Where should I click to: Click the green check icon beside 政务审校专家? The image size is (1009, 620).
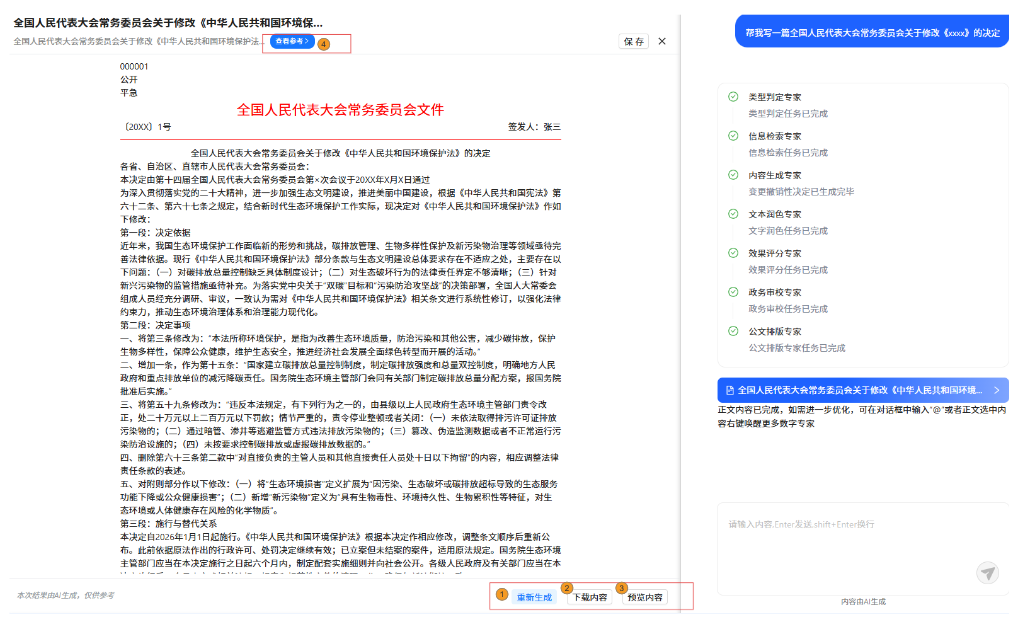coord(733,292)
